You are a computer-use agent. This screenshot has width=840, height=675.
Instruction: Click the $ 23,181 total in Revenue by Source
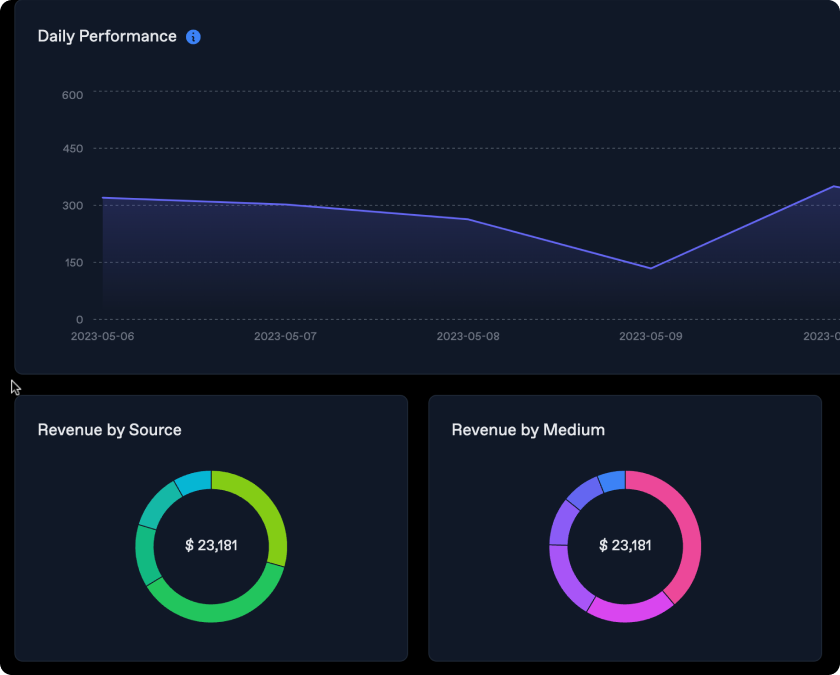[x=211, y=545]
